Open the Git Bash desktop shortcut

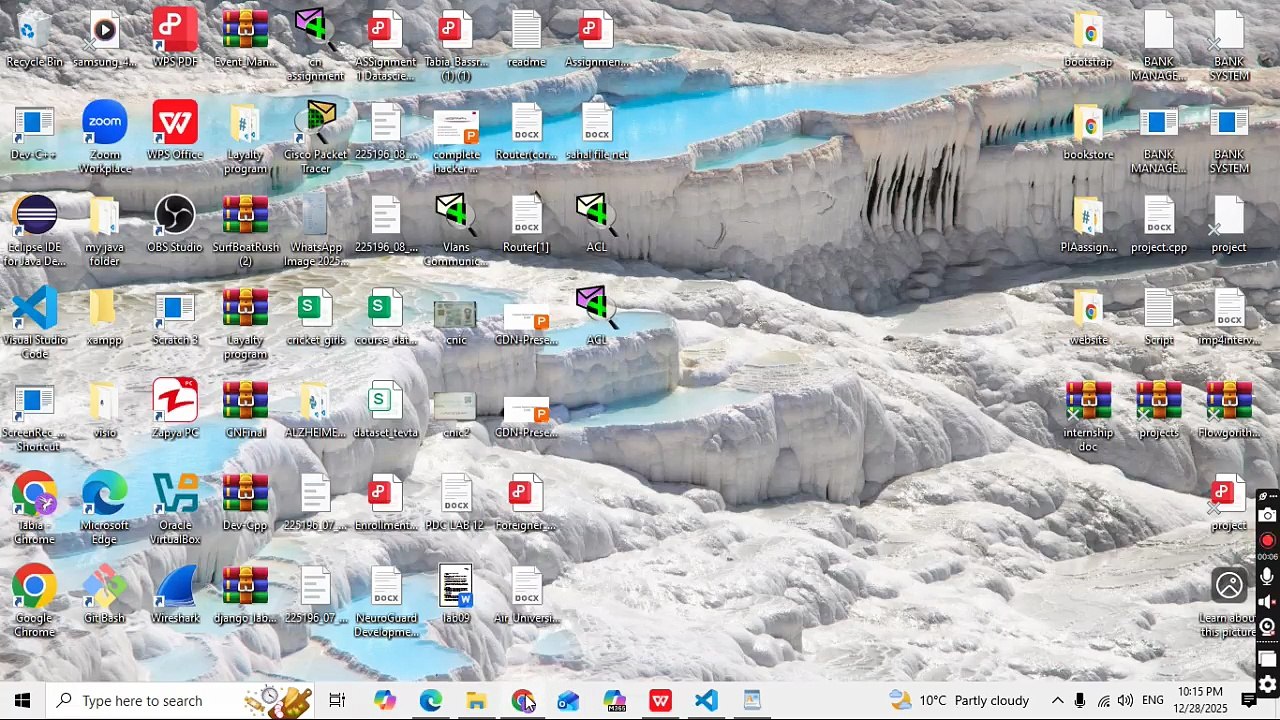(105, 596)
